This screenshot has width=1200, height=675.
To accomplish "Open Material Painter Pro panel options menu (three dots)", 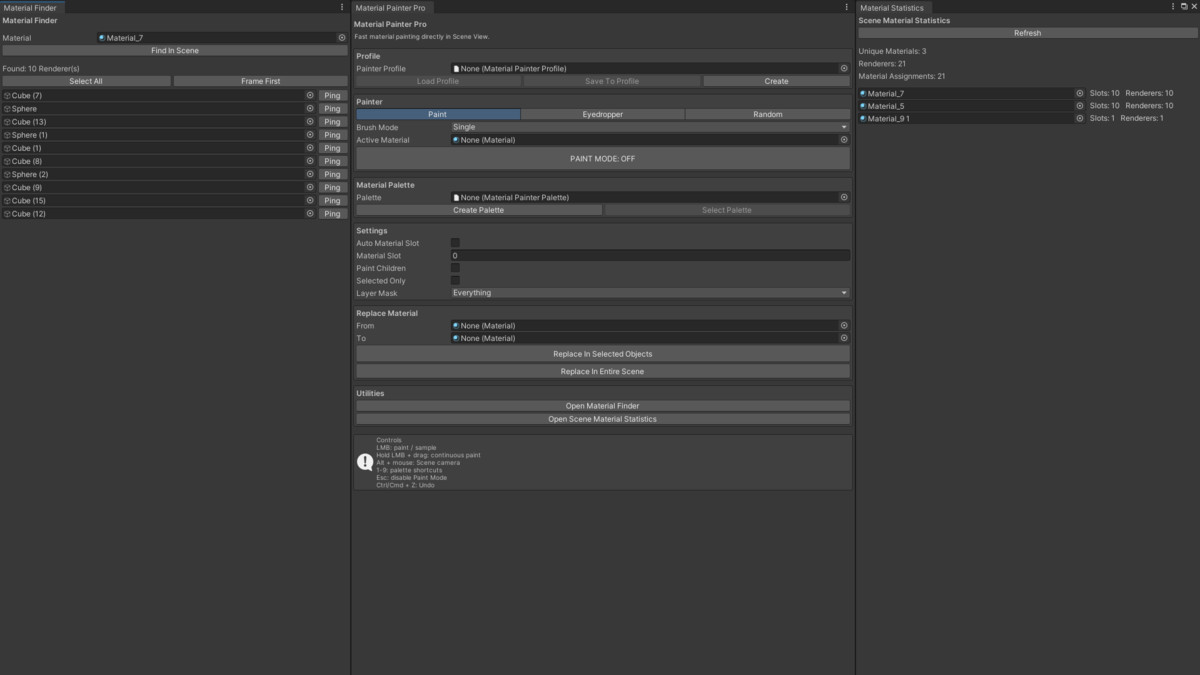I will click(x=847, y=7).
